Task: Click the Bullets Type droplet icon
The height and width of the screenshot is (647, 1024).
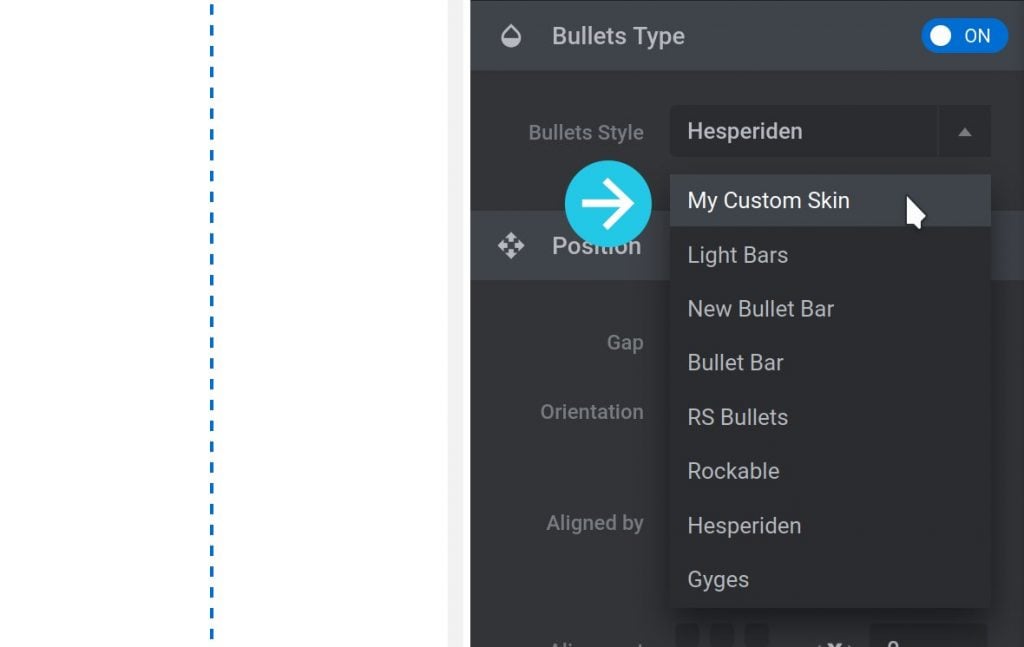Action: (511, 36)
